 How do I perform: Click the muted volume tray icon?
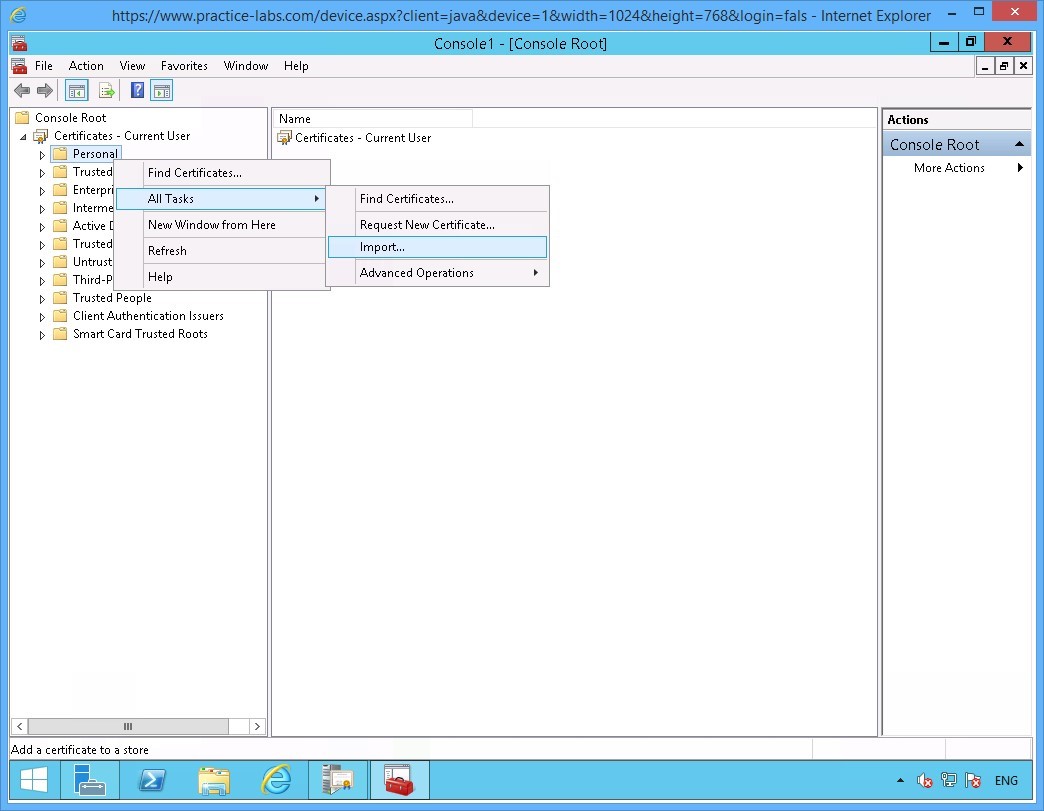(x=922, y=780)
